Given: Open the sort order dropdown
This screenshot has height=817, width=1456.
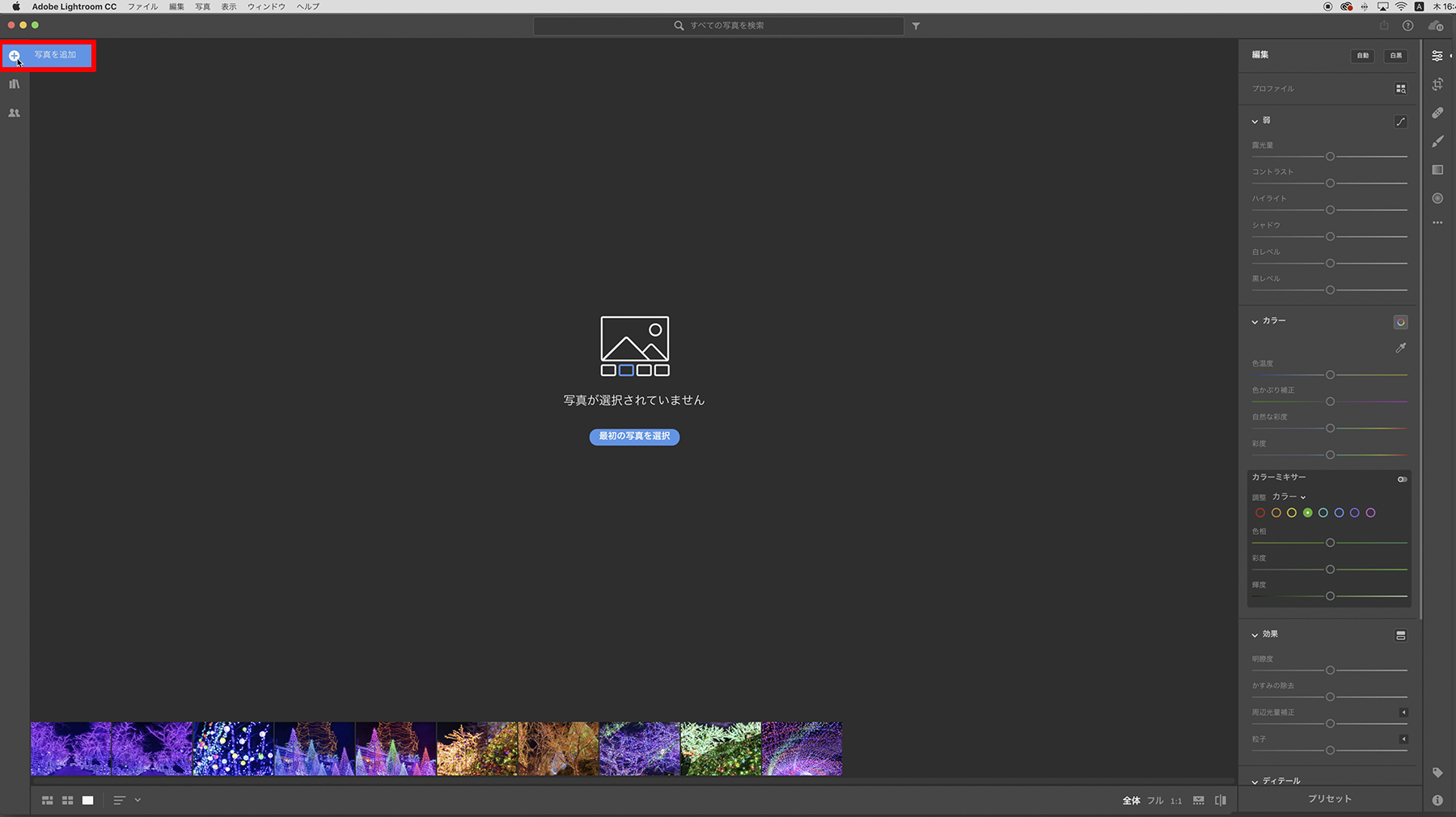Looking at the screenshot, I should 127,800.
